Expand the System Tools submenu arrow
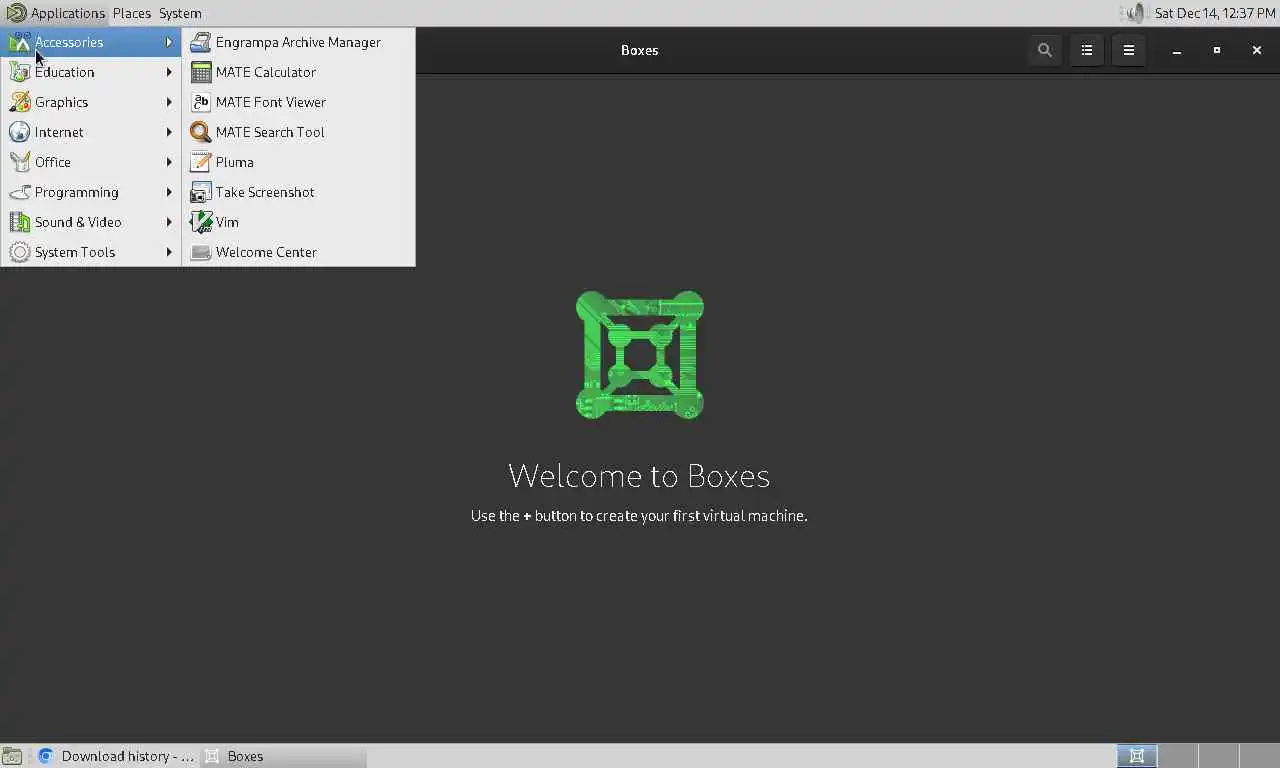The height and width of the screenshot is (768, 1280). click(169, 252)
